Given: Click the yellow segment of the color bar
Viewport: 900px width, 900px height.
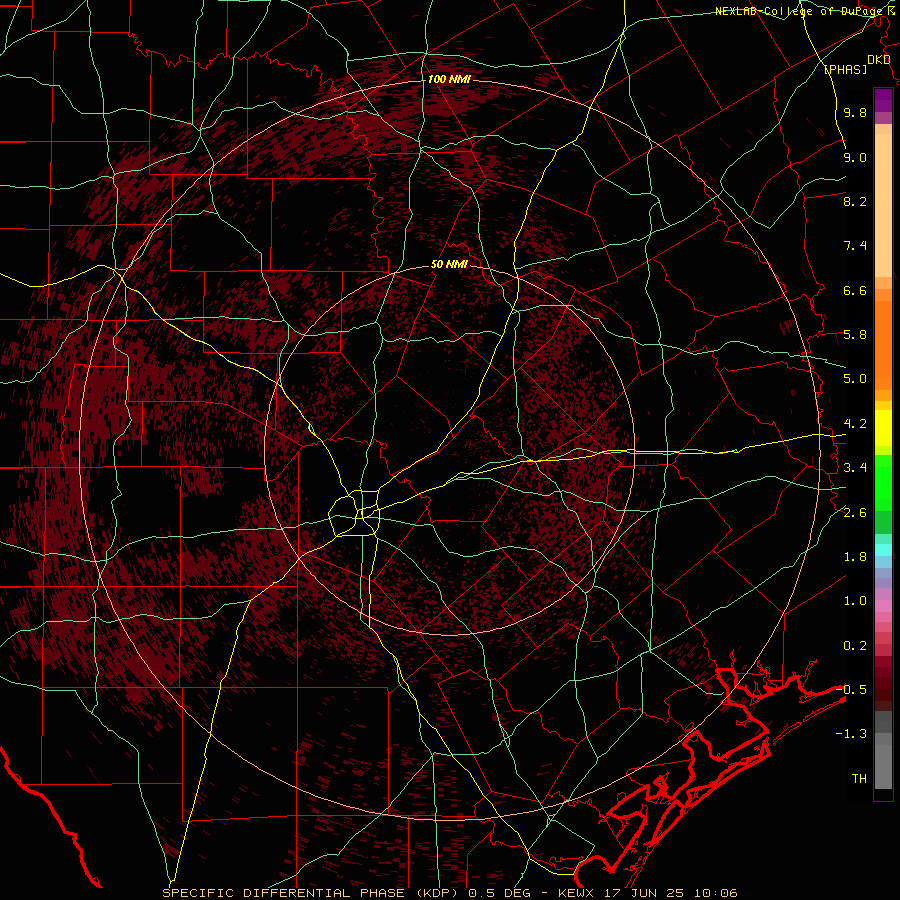Looking at the screenshot, I should click(883, 428).
